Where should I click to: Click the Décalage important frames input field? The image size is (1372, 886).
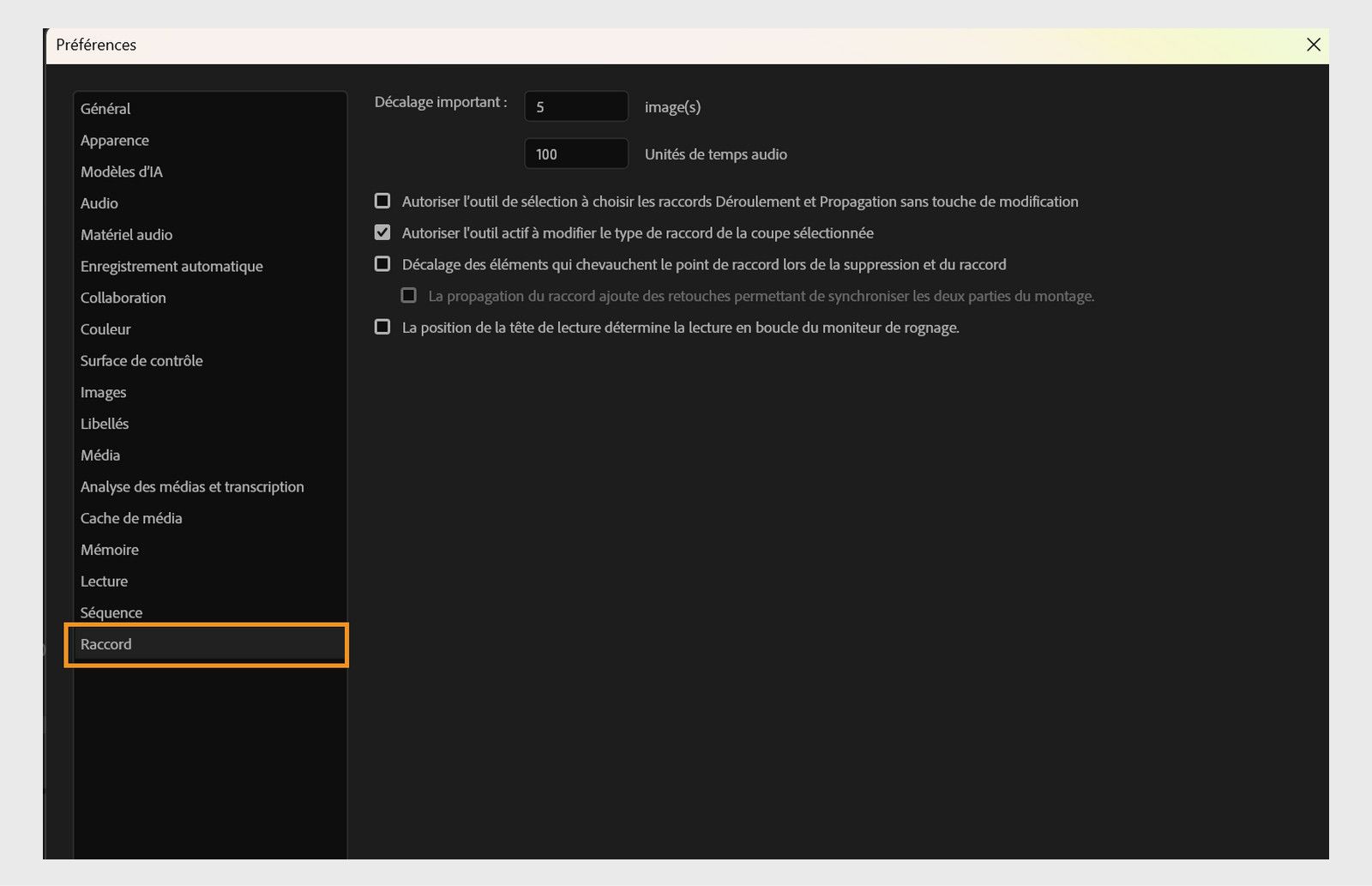click(575, 105)
